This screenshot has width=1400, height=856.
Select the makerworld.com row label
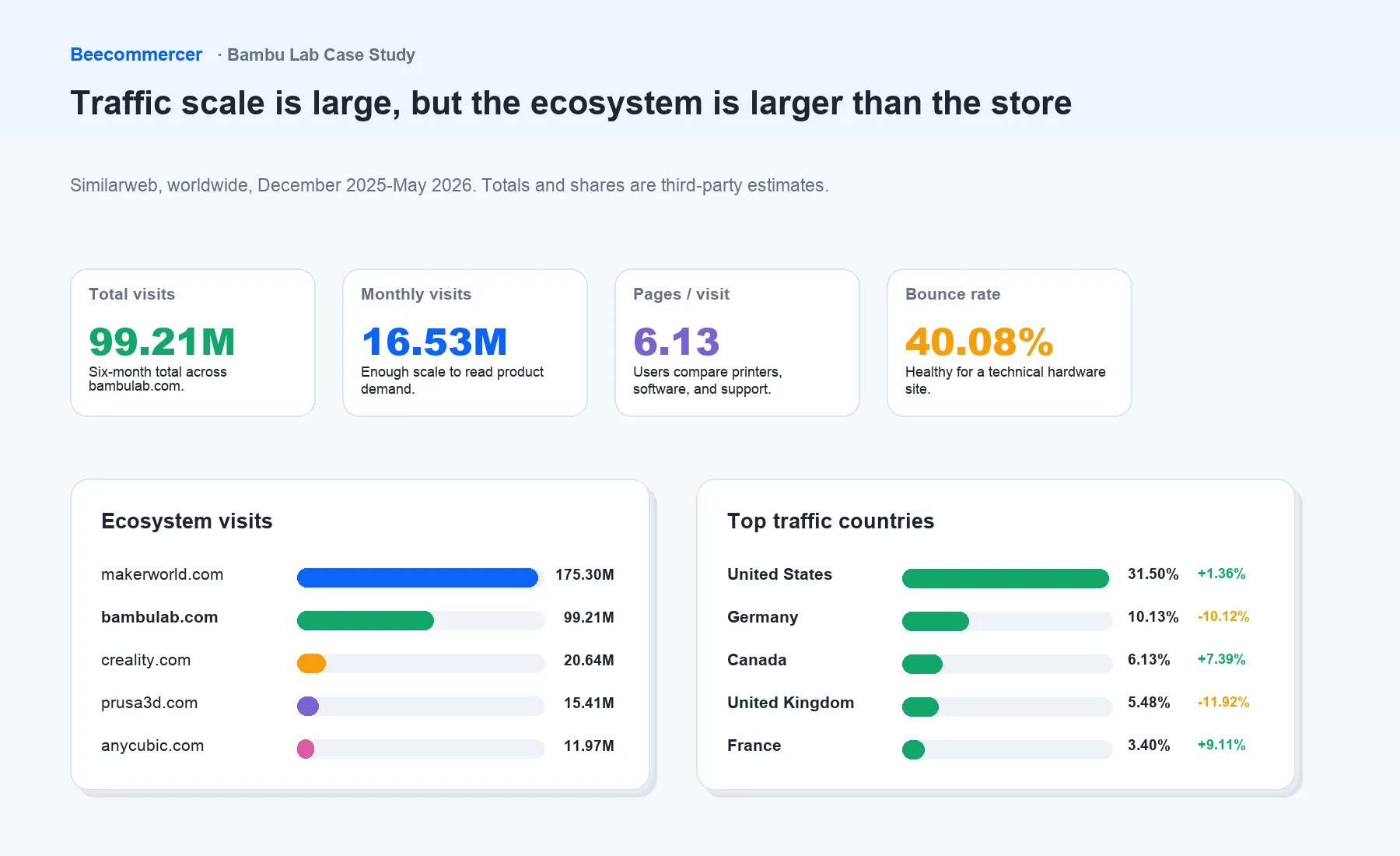[162, 574]
